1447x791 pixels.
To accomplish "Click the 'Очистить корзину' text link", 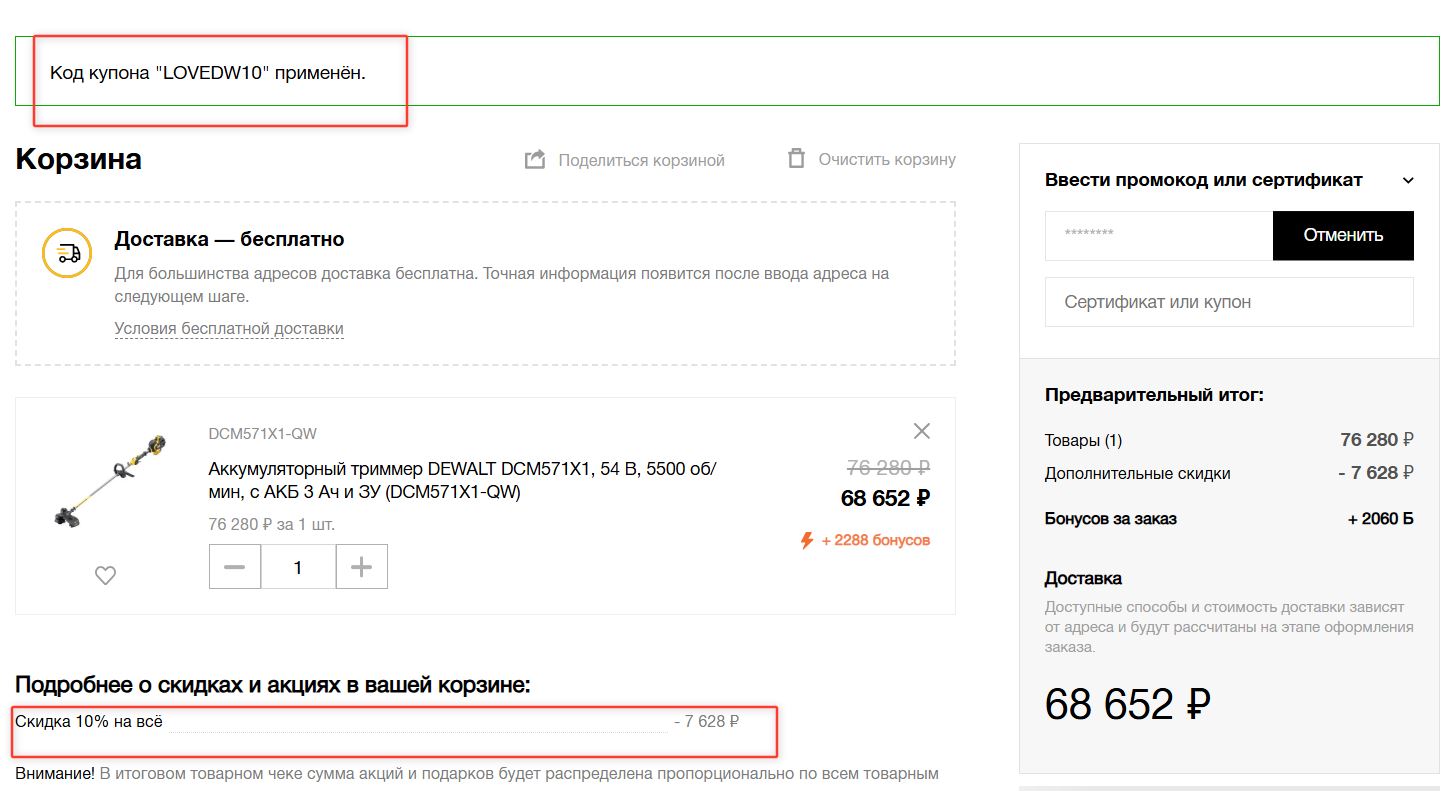I will coord(886,159).
